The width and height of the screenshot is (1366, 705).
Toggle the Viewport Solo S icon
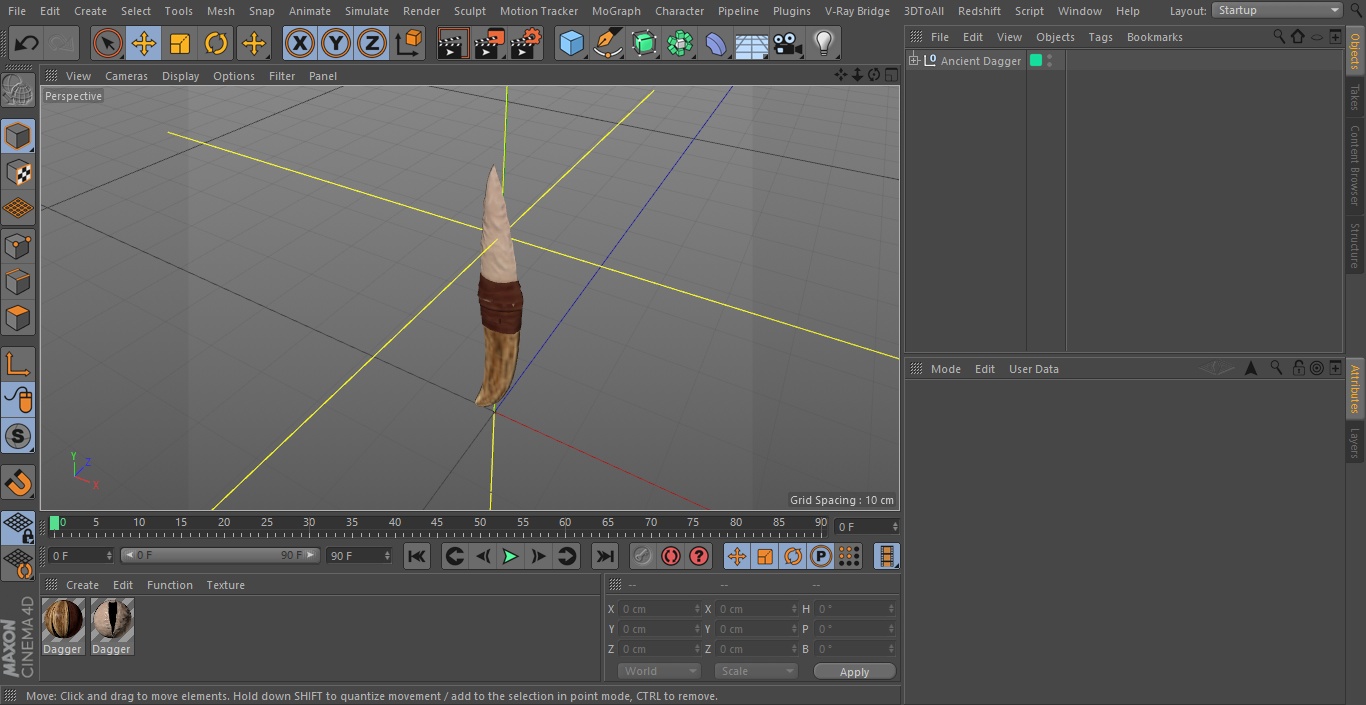tap(18, 437)
